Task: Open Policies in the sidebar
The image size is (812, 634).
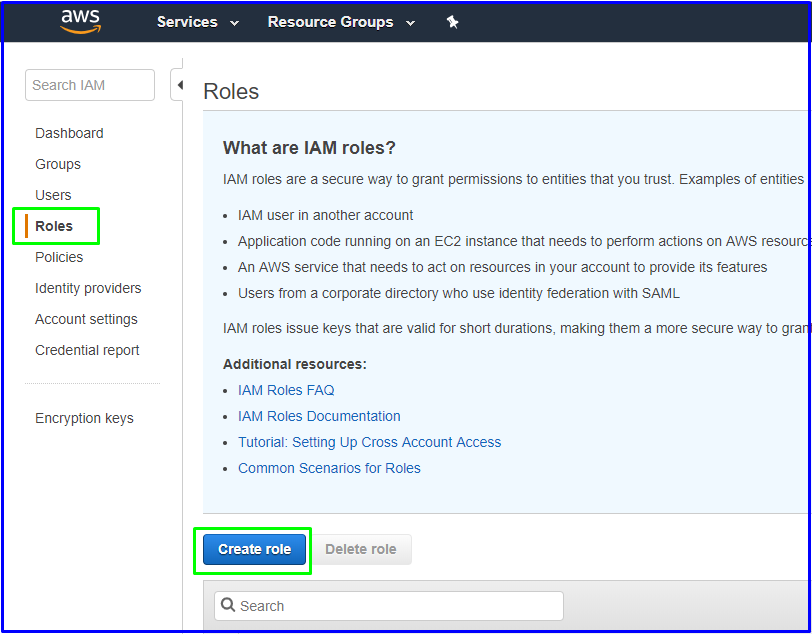Action: pyautogui.click(x=59, y=257)
